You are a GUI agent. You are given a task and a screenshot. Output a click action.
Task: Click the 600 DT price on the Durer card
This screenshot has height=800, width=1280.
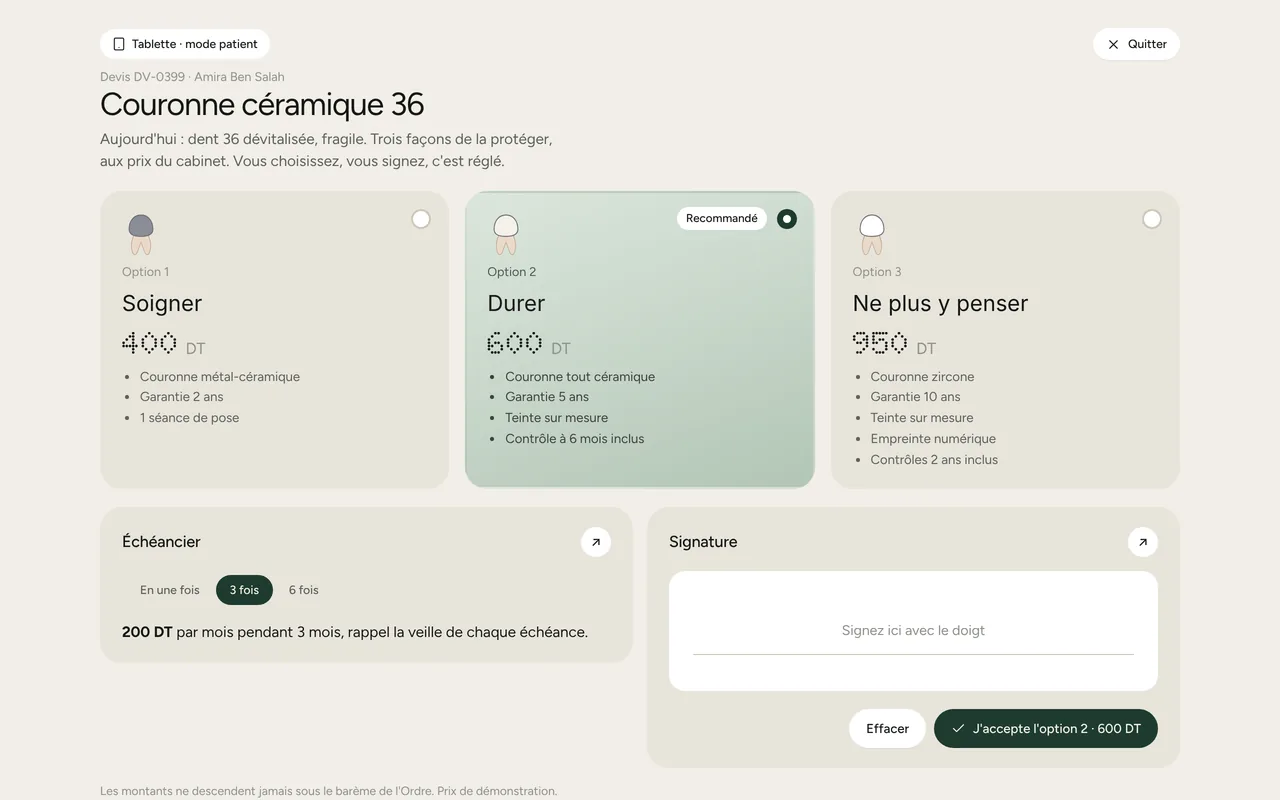tap(529, 344)
